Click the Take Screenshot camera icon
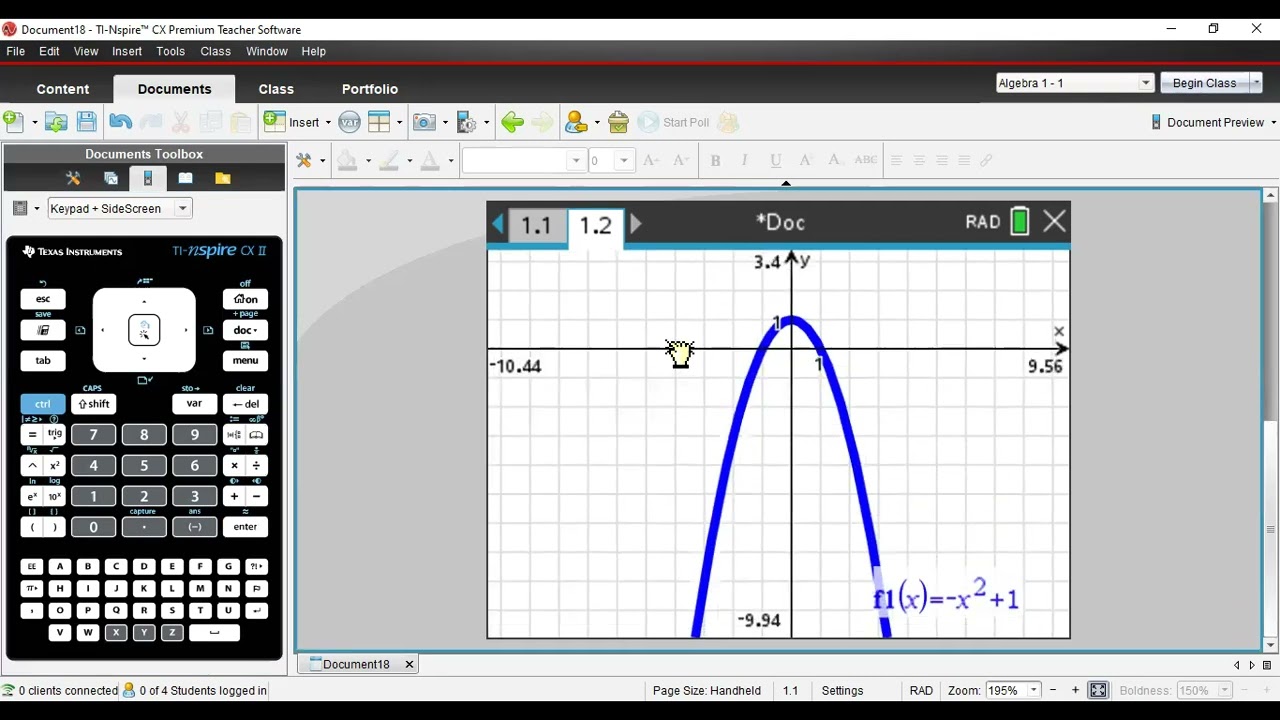Image resolution: width=1280 pixels, height=720 pixels. [x=424, y=122]
